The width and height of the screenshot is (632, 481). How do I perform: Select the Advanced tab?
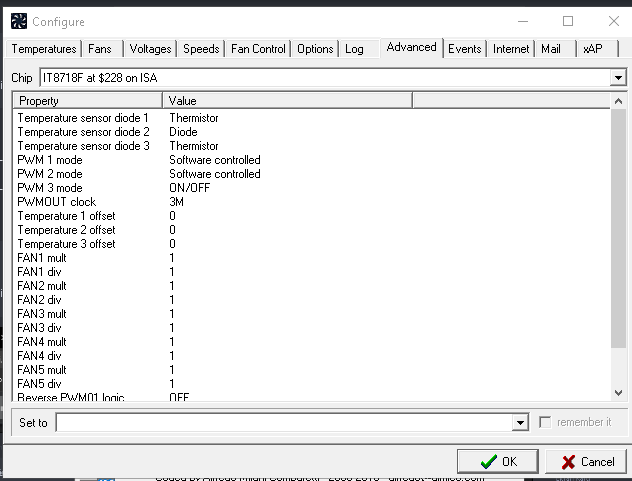412,48
